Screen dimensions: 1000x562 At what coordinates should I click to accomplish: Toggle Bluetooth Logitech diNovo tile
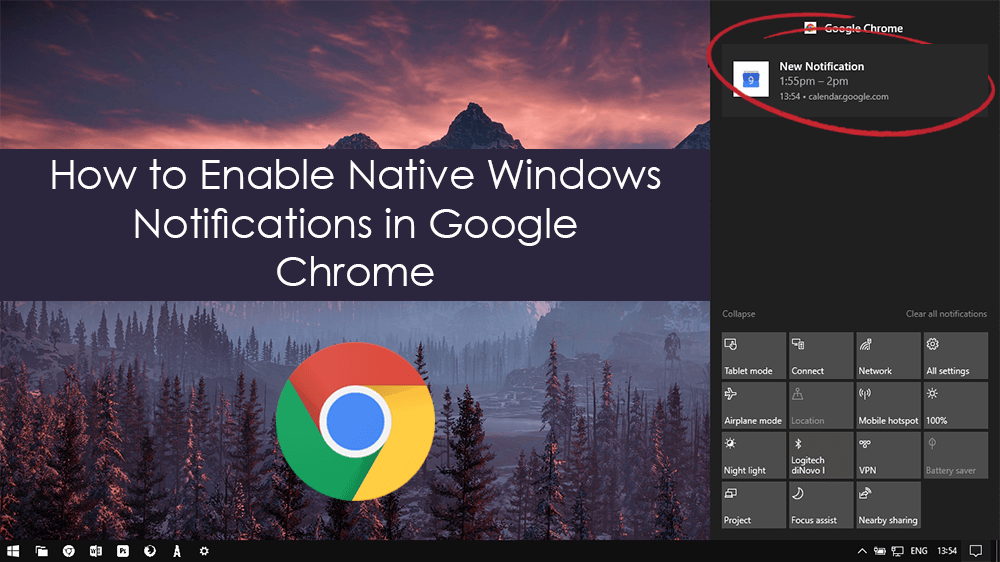click(x=821, y=455)
